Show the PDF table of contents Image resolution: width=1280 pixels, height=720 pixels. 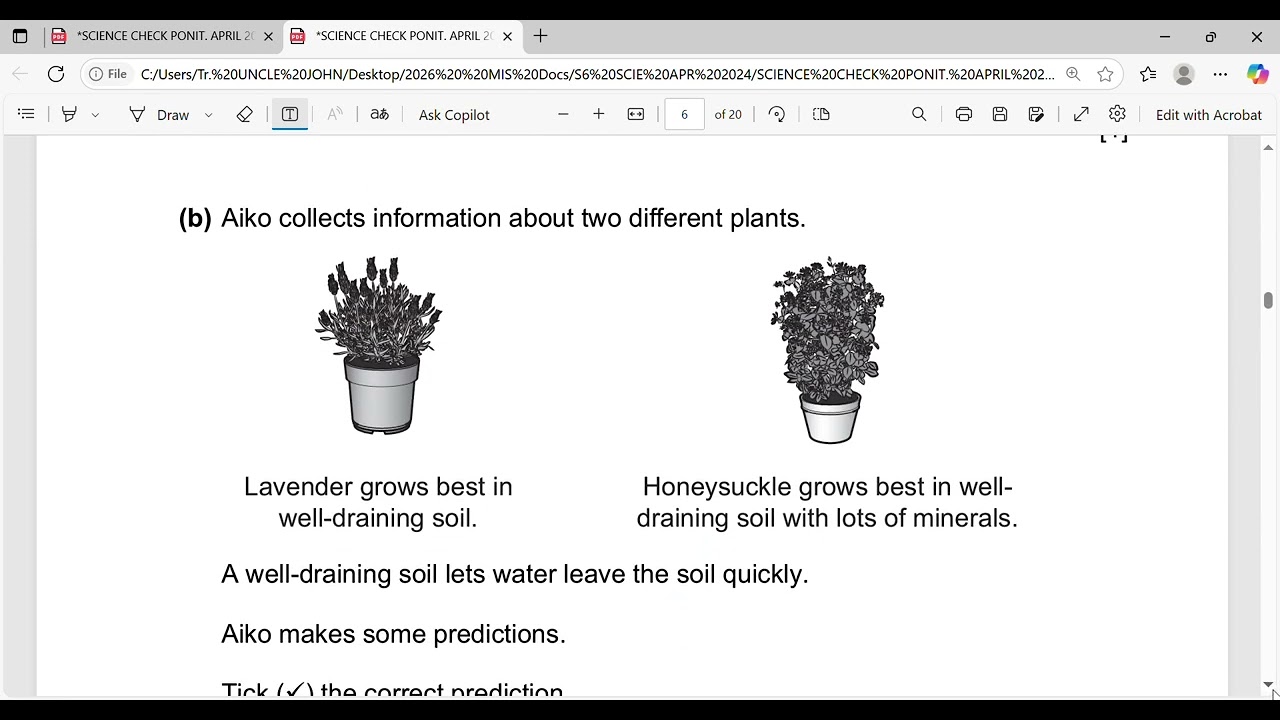(x=27, y=115)
